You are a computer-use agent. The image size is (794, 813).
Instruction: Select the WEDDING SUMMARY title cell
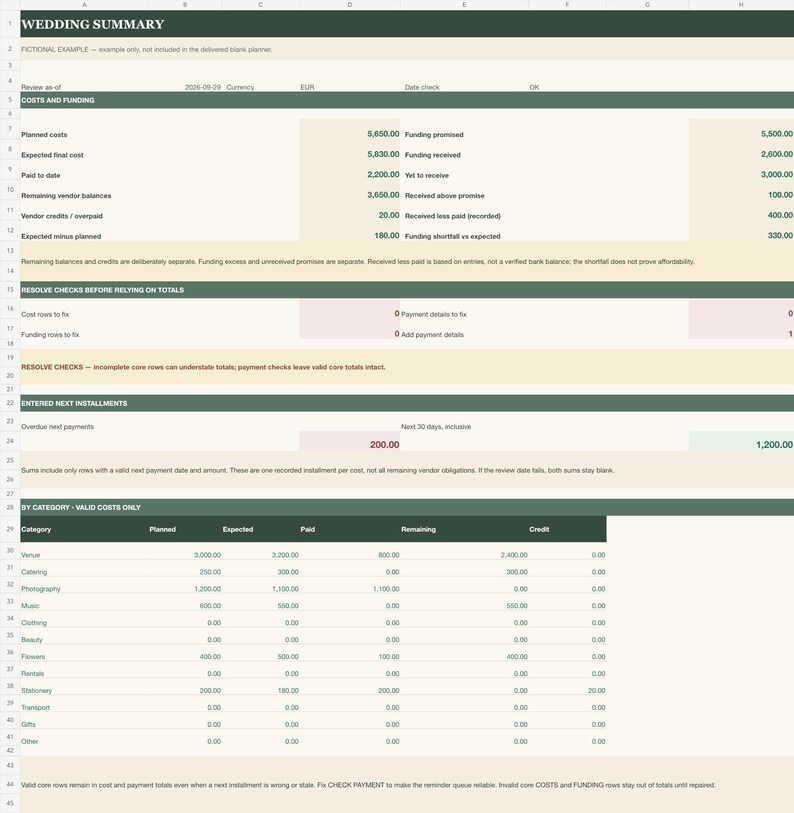point(407,24)
